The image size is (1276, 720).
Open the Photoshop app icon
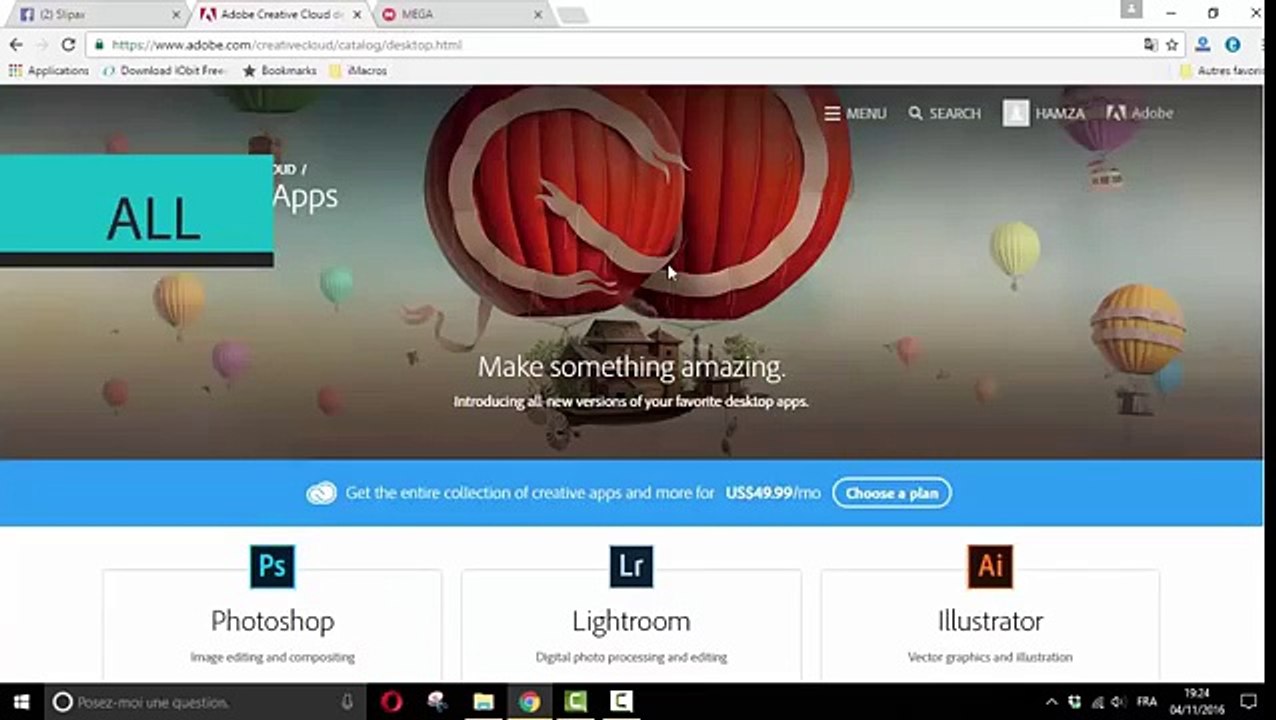coord(272,566)
